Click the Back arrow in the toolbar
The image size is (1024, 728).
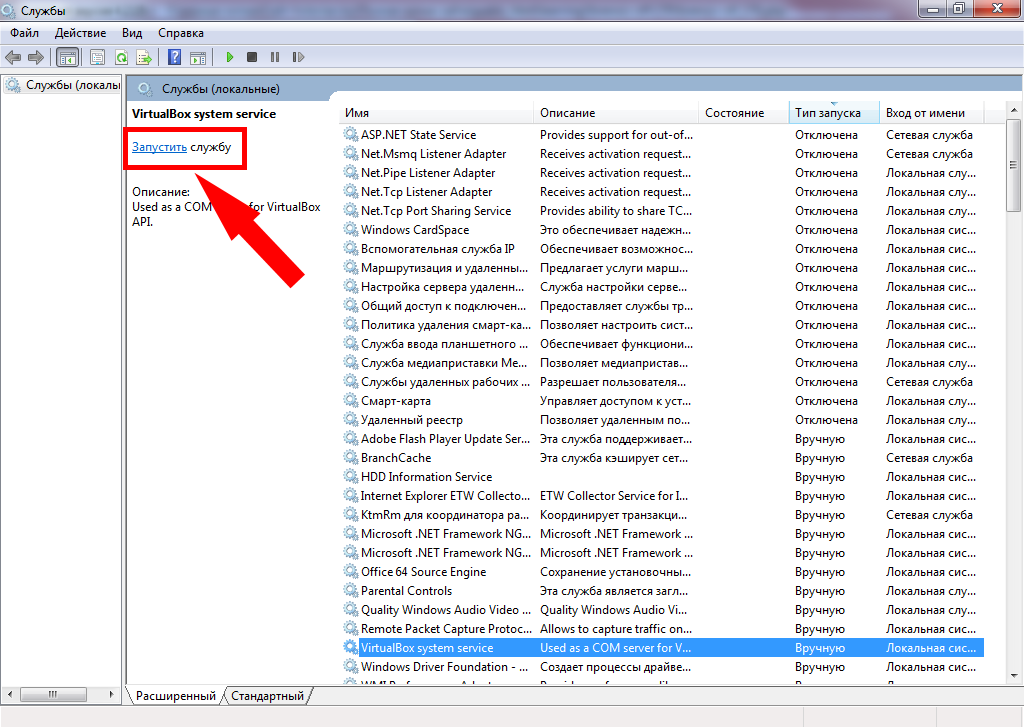pyautogui.click(x=13, y=58)
